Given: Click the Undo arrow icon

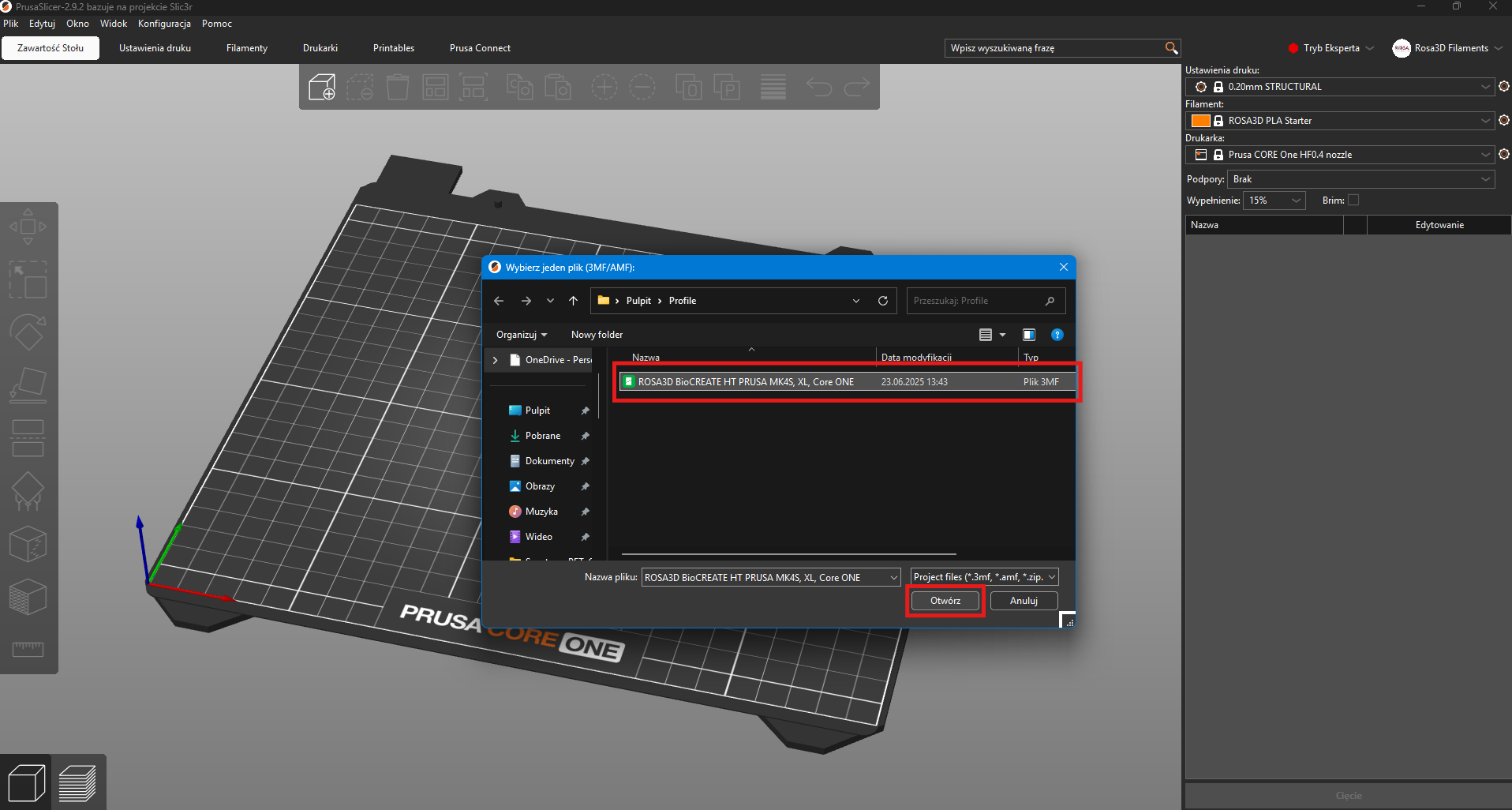Looking at the screenshot, I should click(819, 87).
